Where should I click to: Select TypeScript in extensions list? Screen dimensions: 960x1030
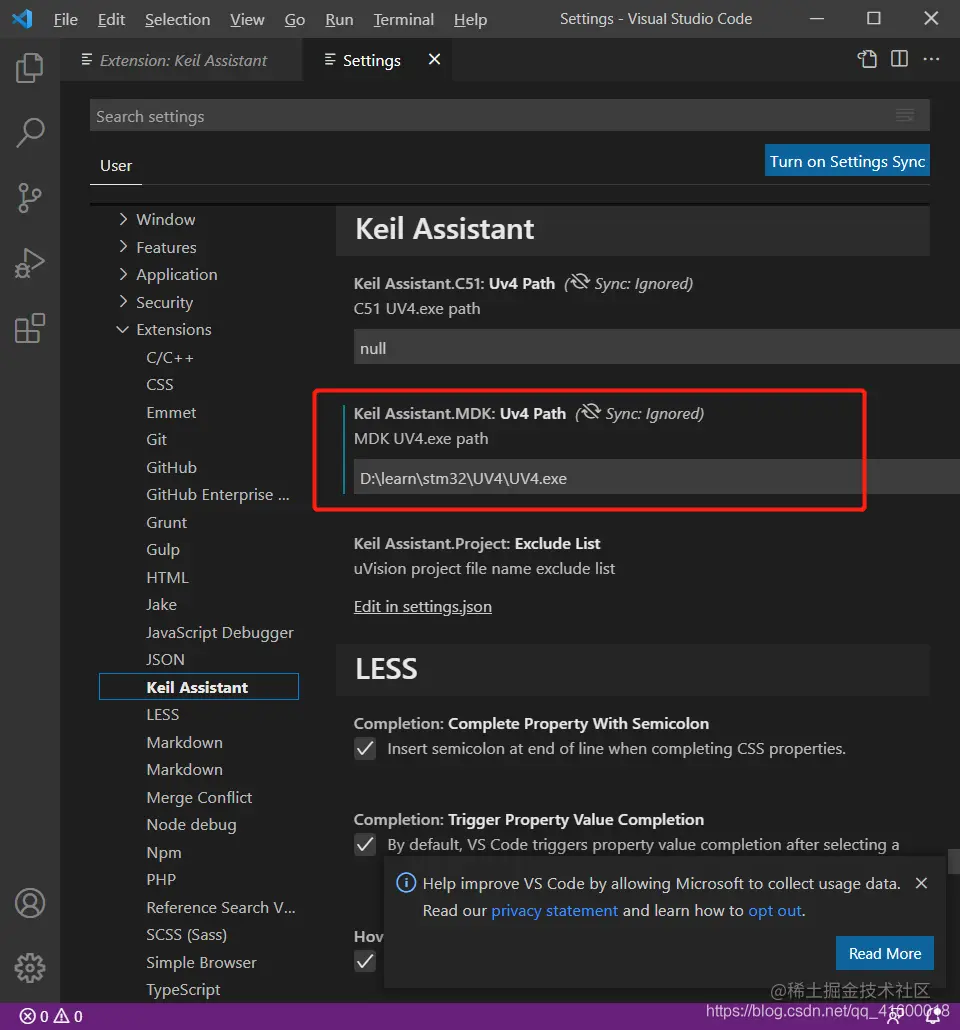pos(183,989)
